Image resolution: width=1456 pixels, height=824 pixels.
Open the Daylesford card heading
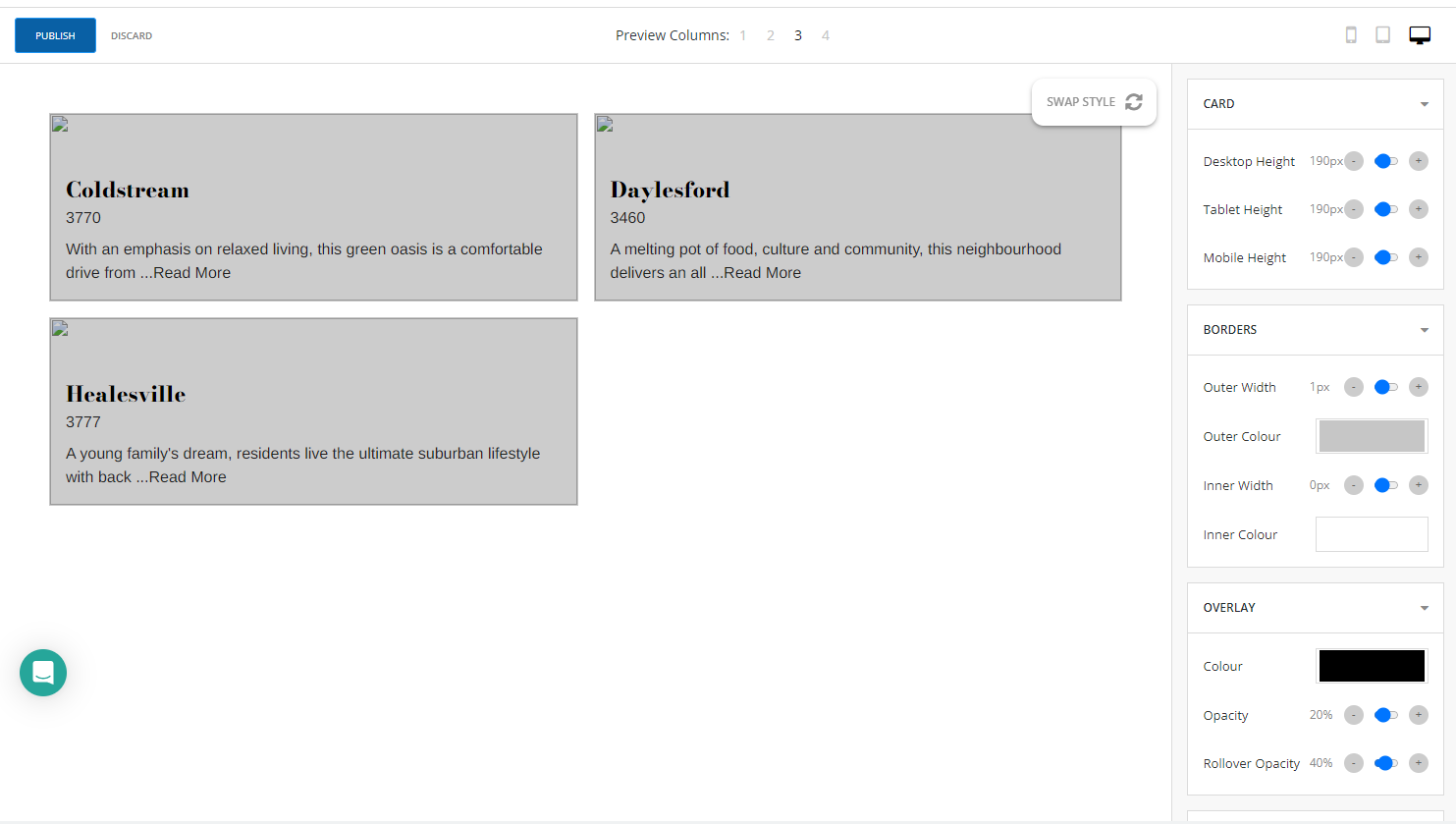[x=670, y=190]
